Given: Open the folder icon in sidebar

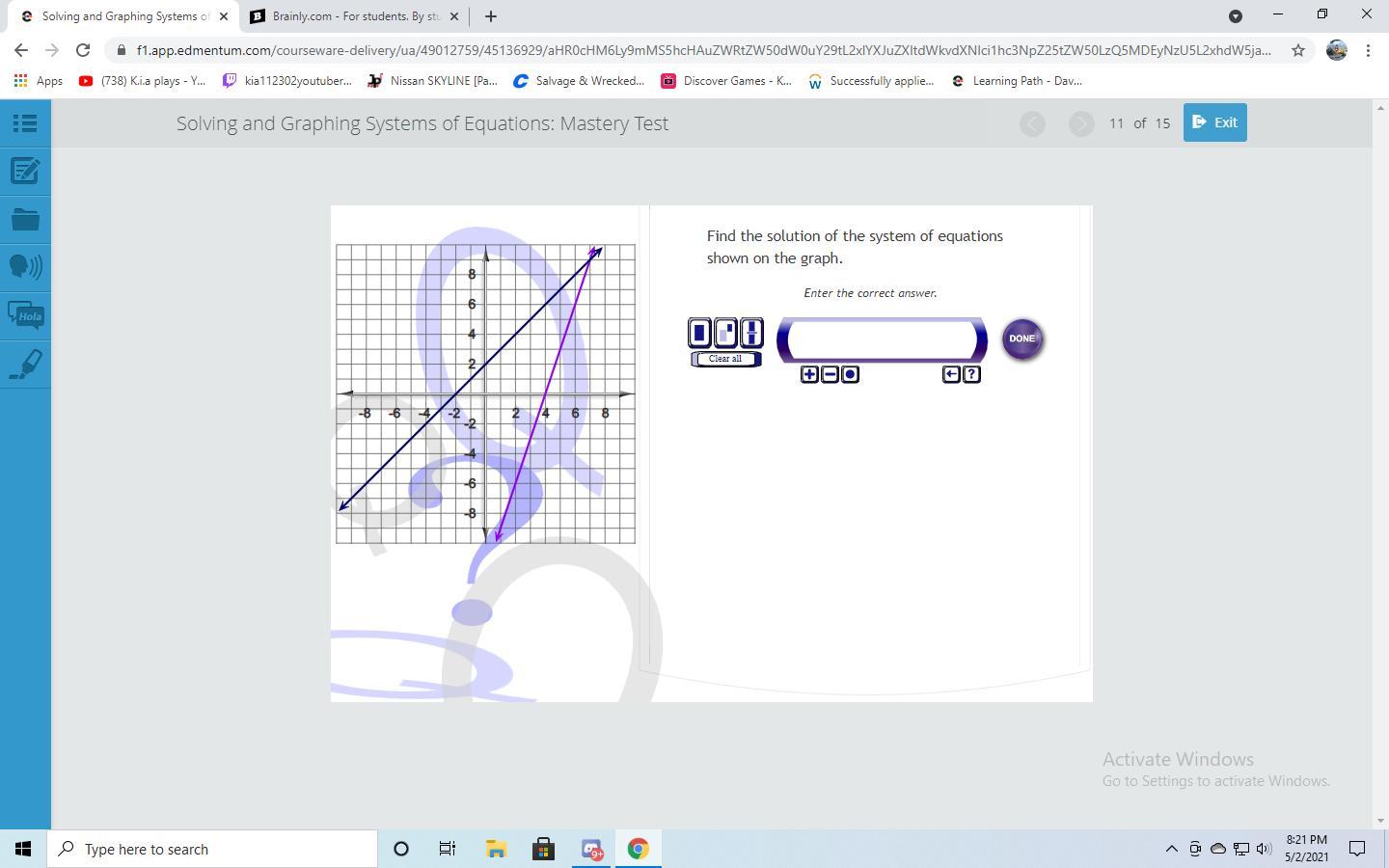Looking at the screenshot, I should point(25,220).
